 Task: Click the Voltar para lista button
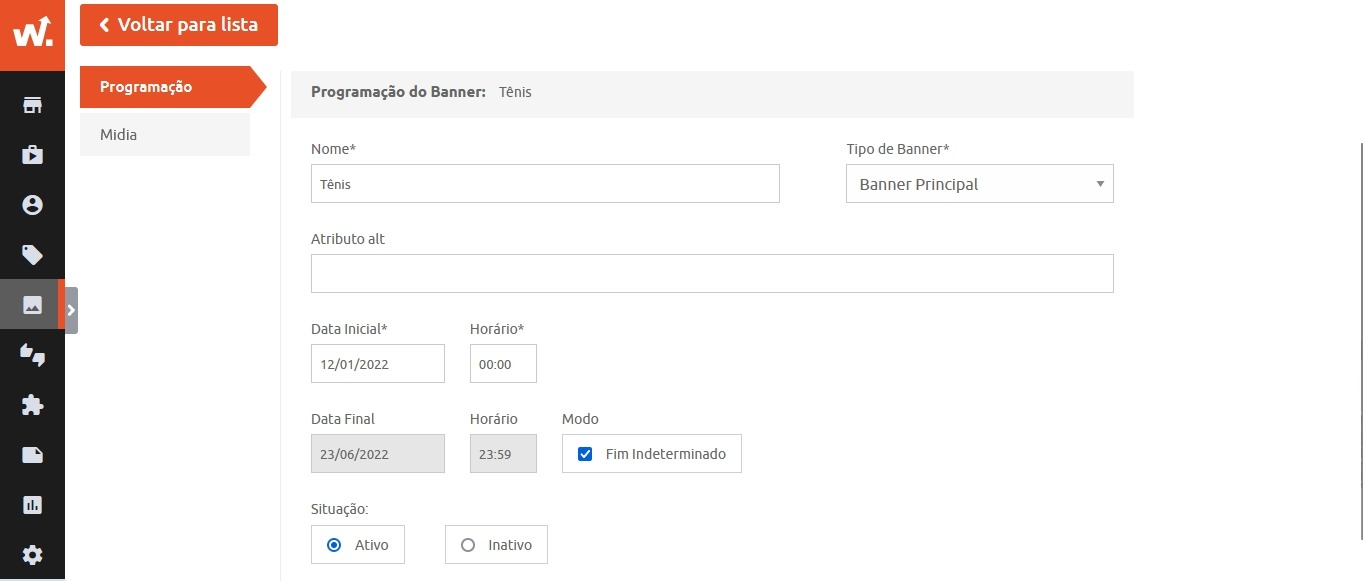point(179,25)
